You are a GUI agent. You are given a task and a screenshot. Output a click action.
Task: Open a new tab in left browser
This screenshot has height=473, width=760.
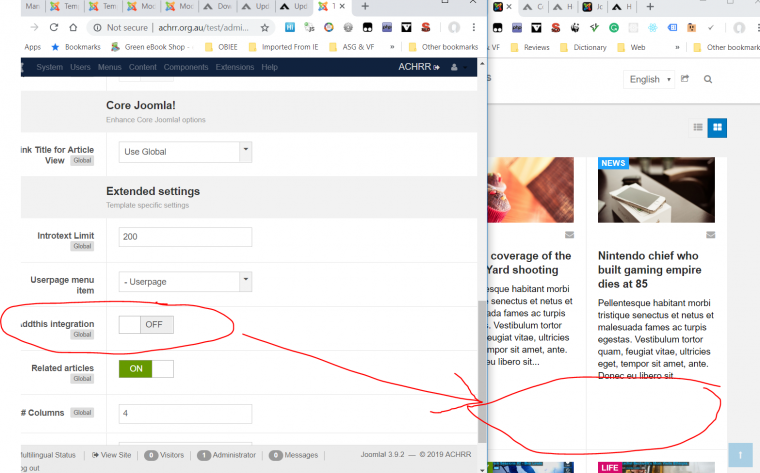pos(365,6)
